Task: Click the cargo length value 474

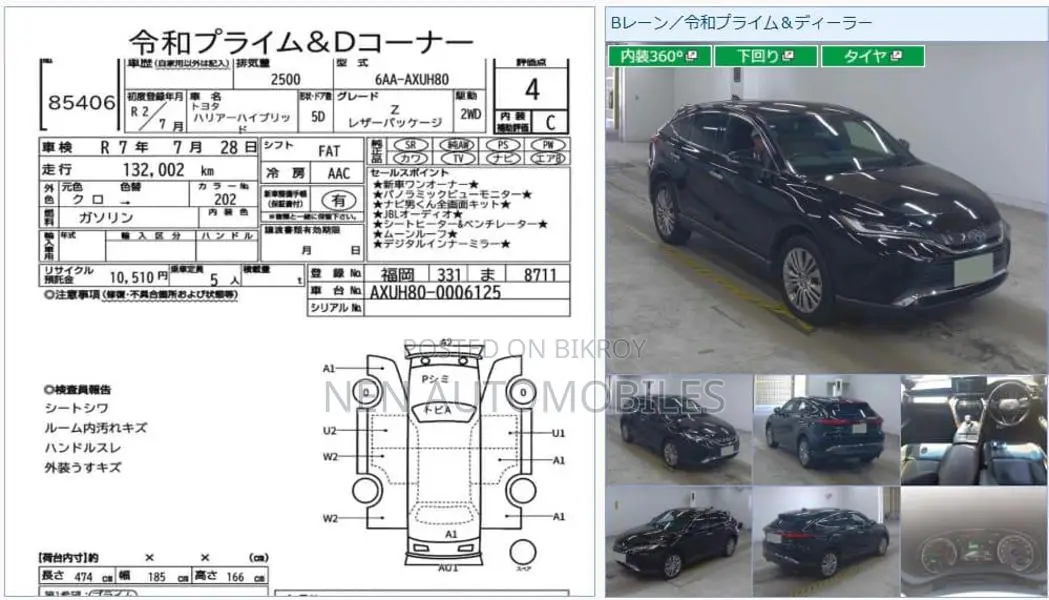Action: click(x=84, y=577)
